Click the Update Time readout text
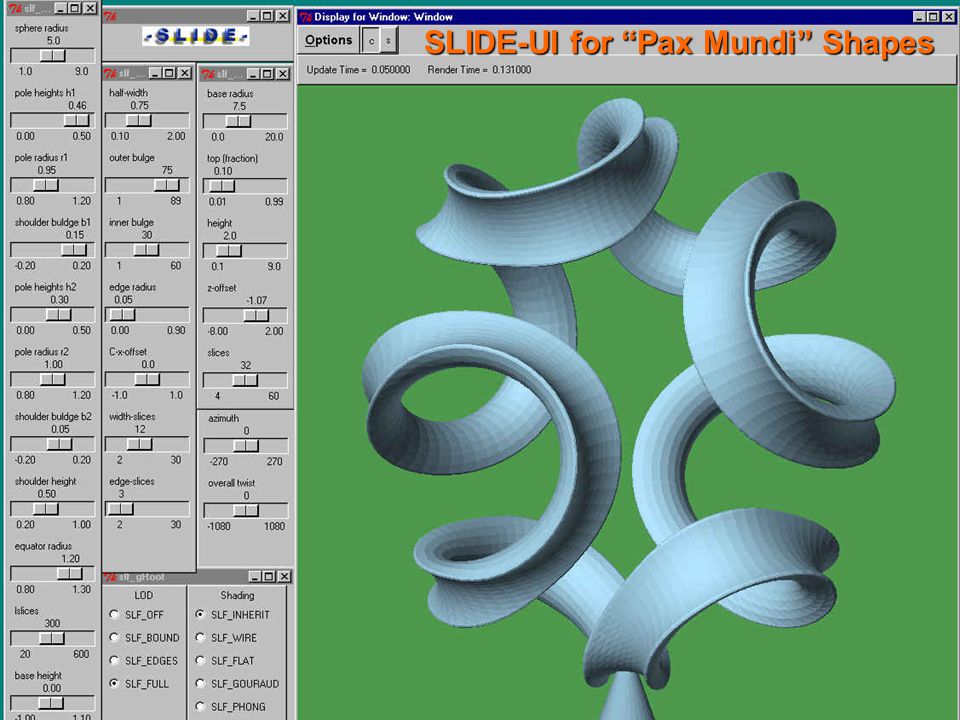 pyautogui.click(x=358, y=70)
